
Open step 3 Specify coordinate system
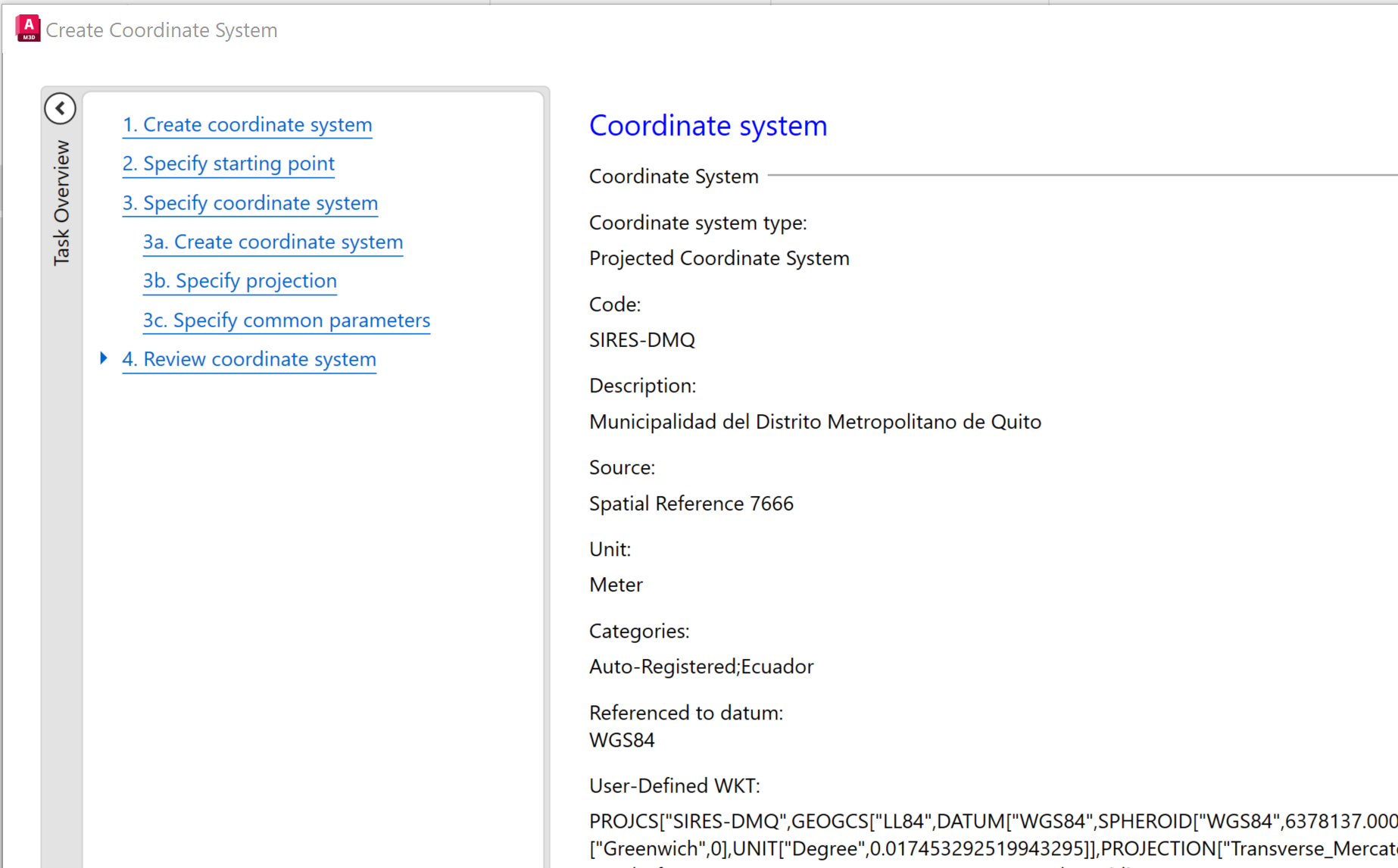250,203
